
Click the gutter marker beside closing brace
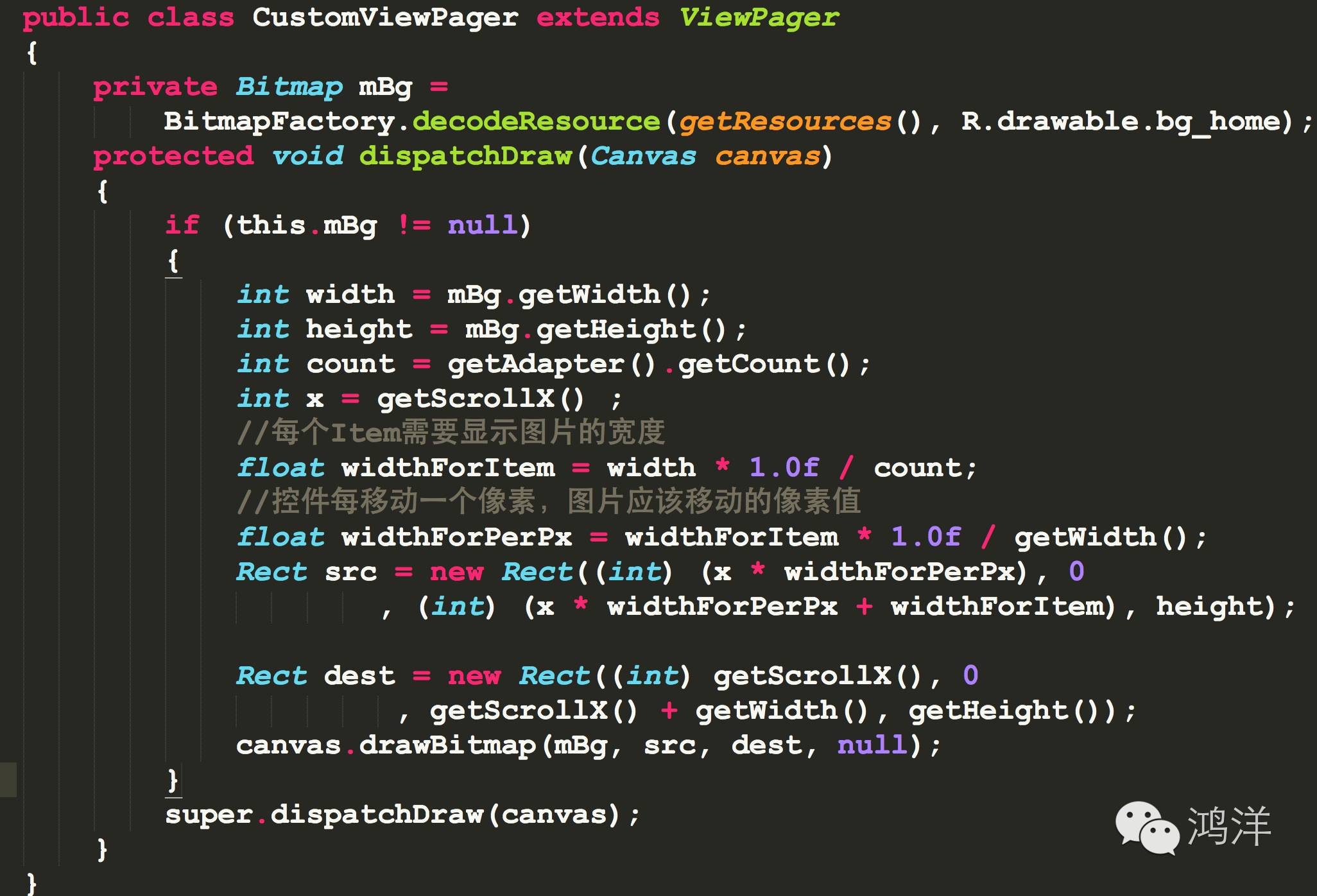coord(8,779)
